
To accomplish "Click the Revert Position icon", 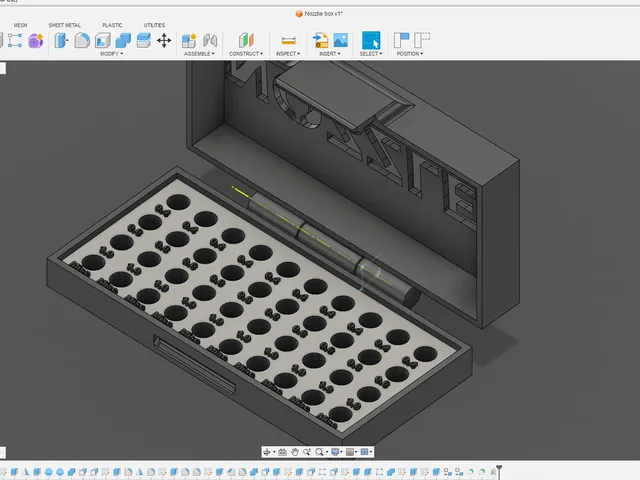I will tap(422, 40).
